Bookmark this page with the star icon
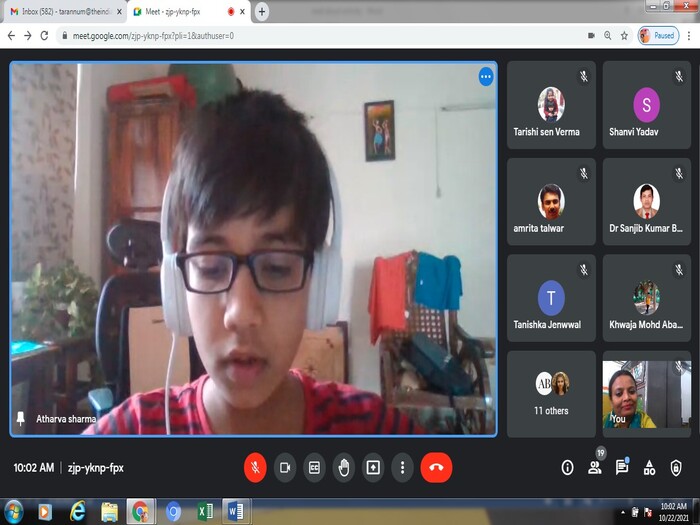This screenshot has width=700, height=525. [624, 36]
